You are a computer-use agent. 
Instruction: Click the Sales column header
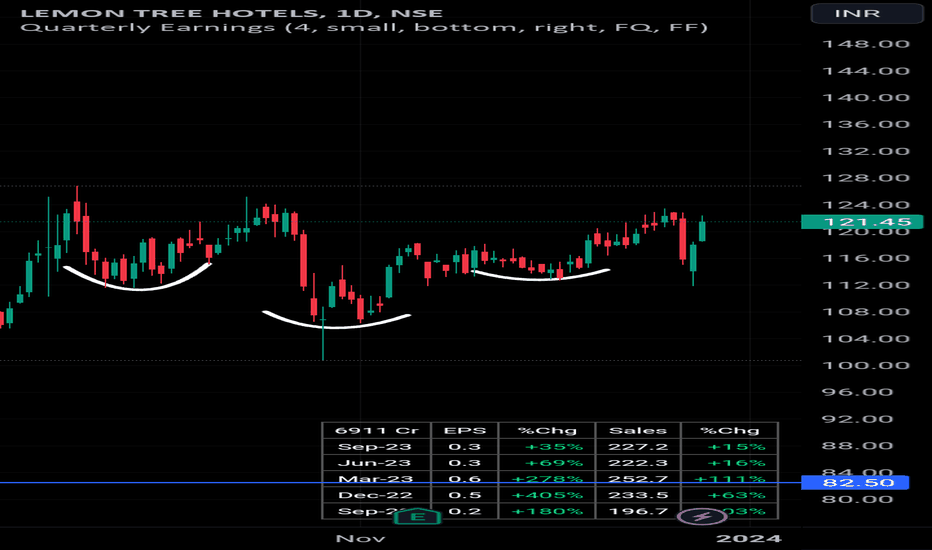click(638, 430)
